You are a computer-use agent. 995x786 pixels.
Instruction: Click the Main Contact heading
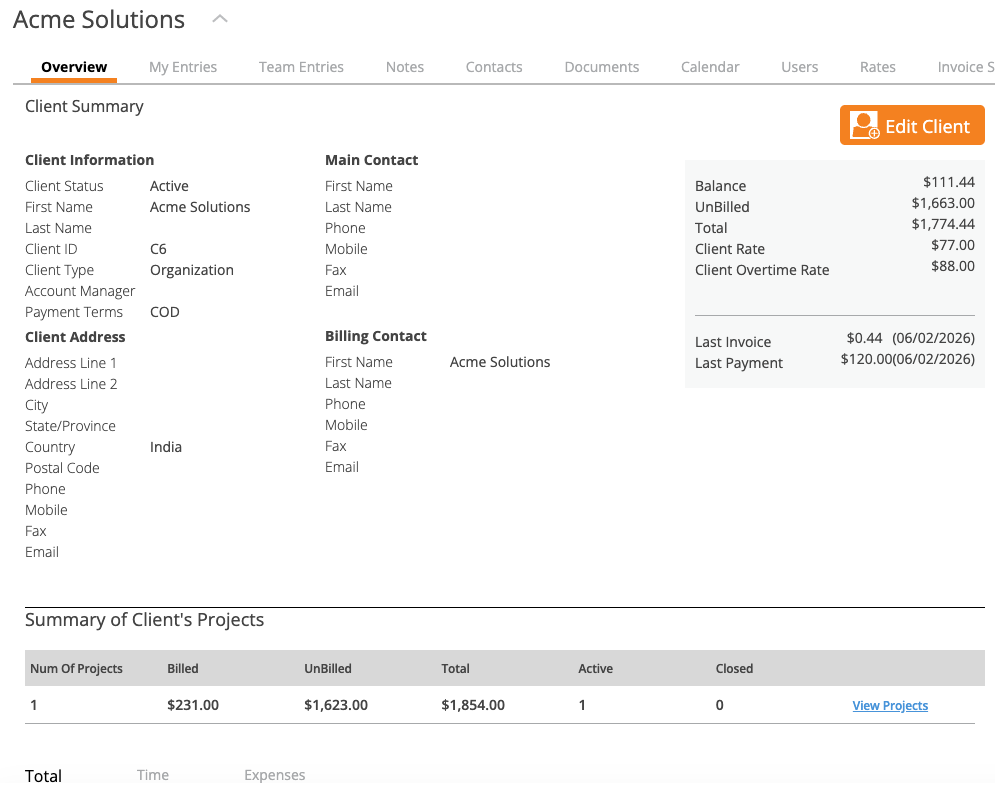click(x=371, y=160)
